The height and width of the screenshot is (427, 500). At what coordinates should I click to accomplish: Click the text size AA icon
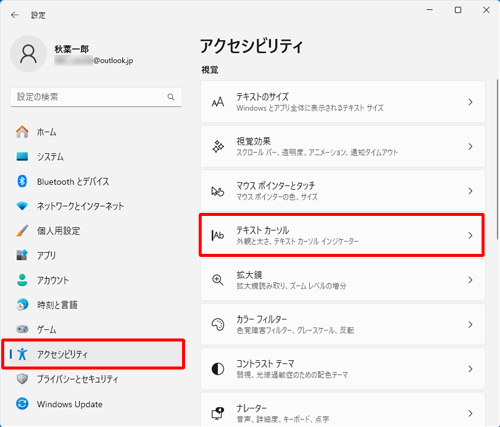pyautogui.click(x=218, y=102)
